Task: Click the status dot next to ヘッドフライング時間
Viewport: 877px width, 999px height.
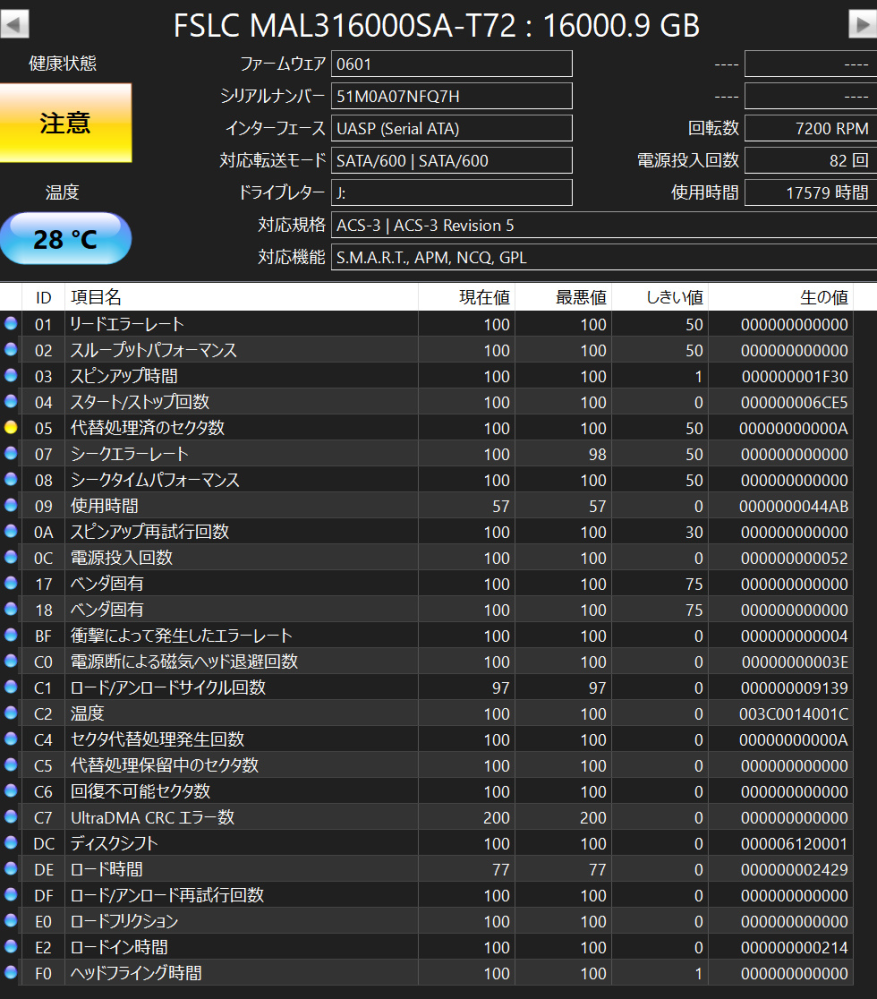Action: tap(12, 973)
